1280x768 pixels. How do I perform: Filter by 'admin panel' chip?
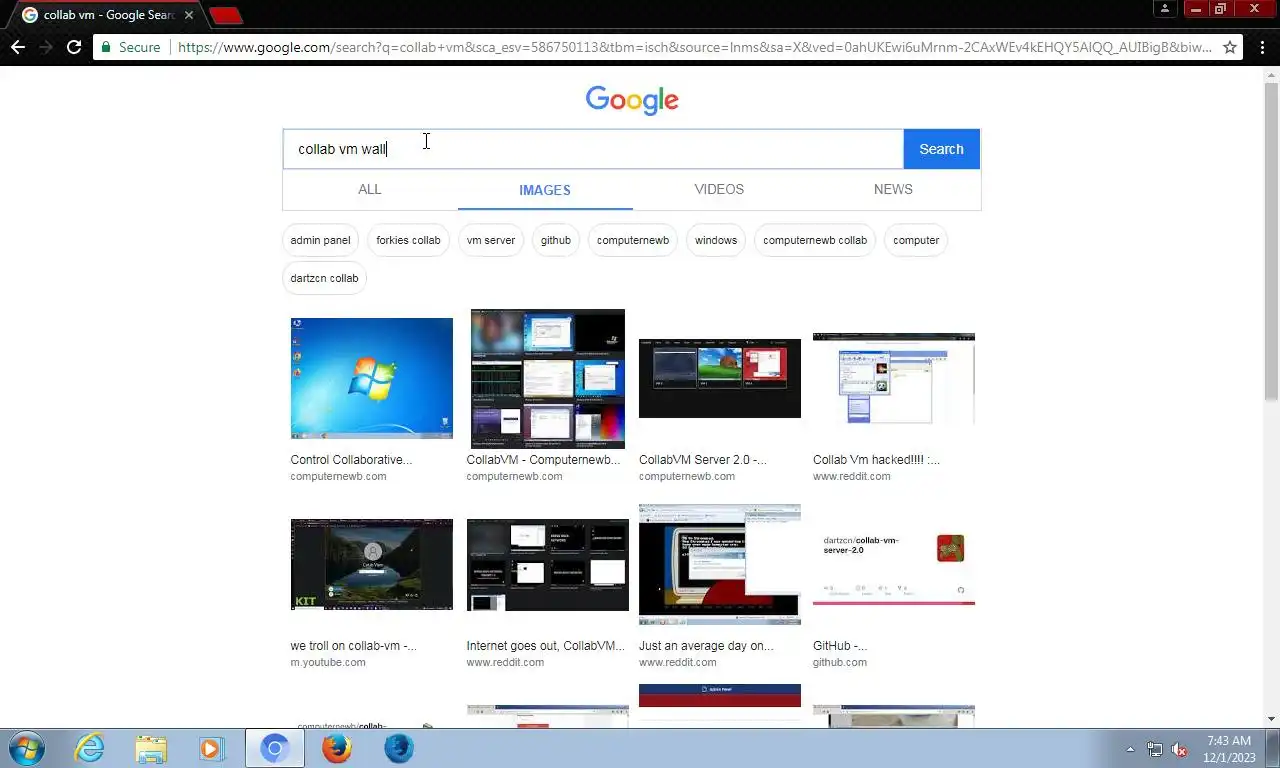point(320,240)
